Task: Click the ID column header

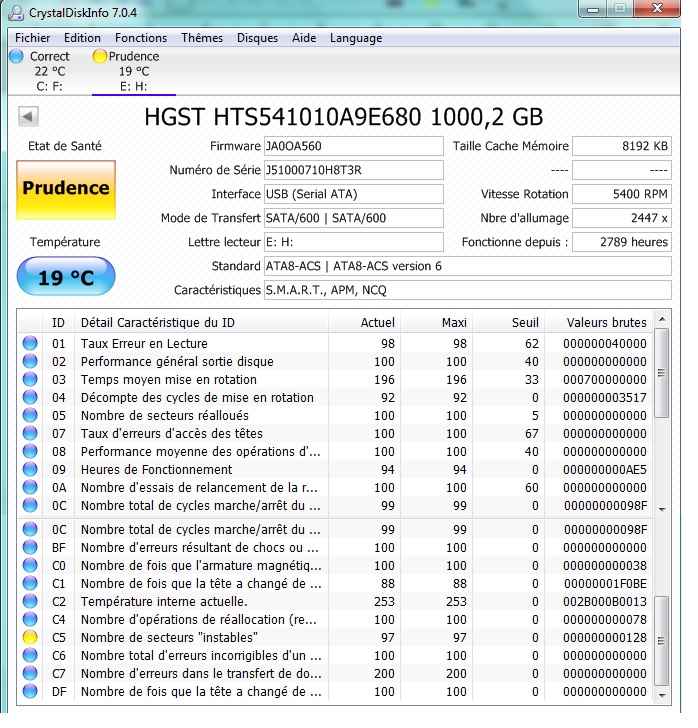Action: pos(59,323)
